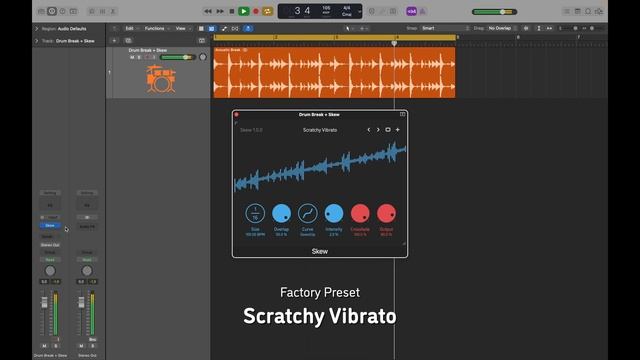Mute the Drum Break + Skew track header

[132, 58]
